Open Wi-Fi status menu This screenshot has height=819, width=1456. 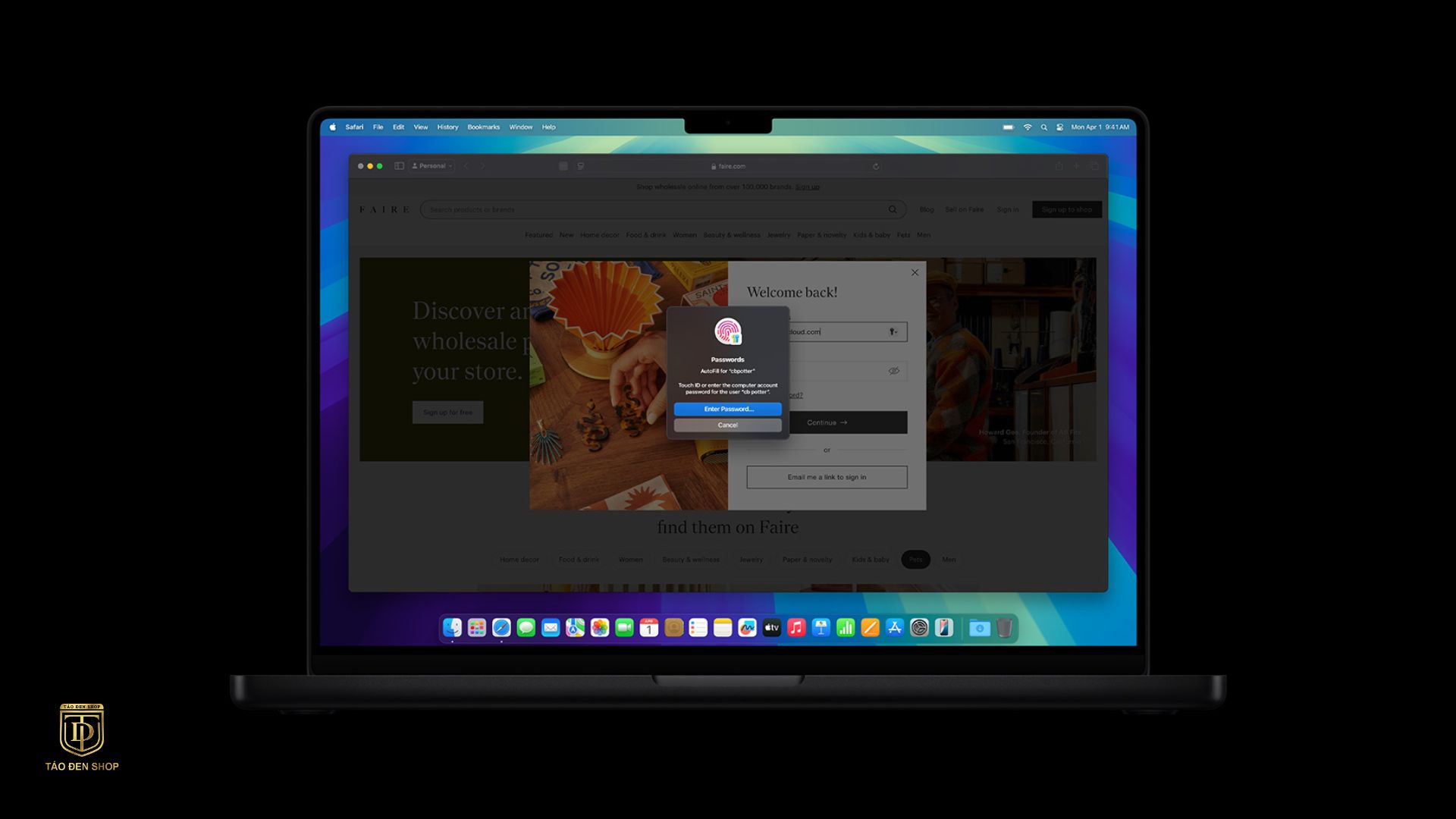[1028, 127]
